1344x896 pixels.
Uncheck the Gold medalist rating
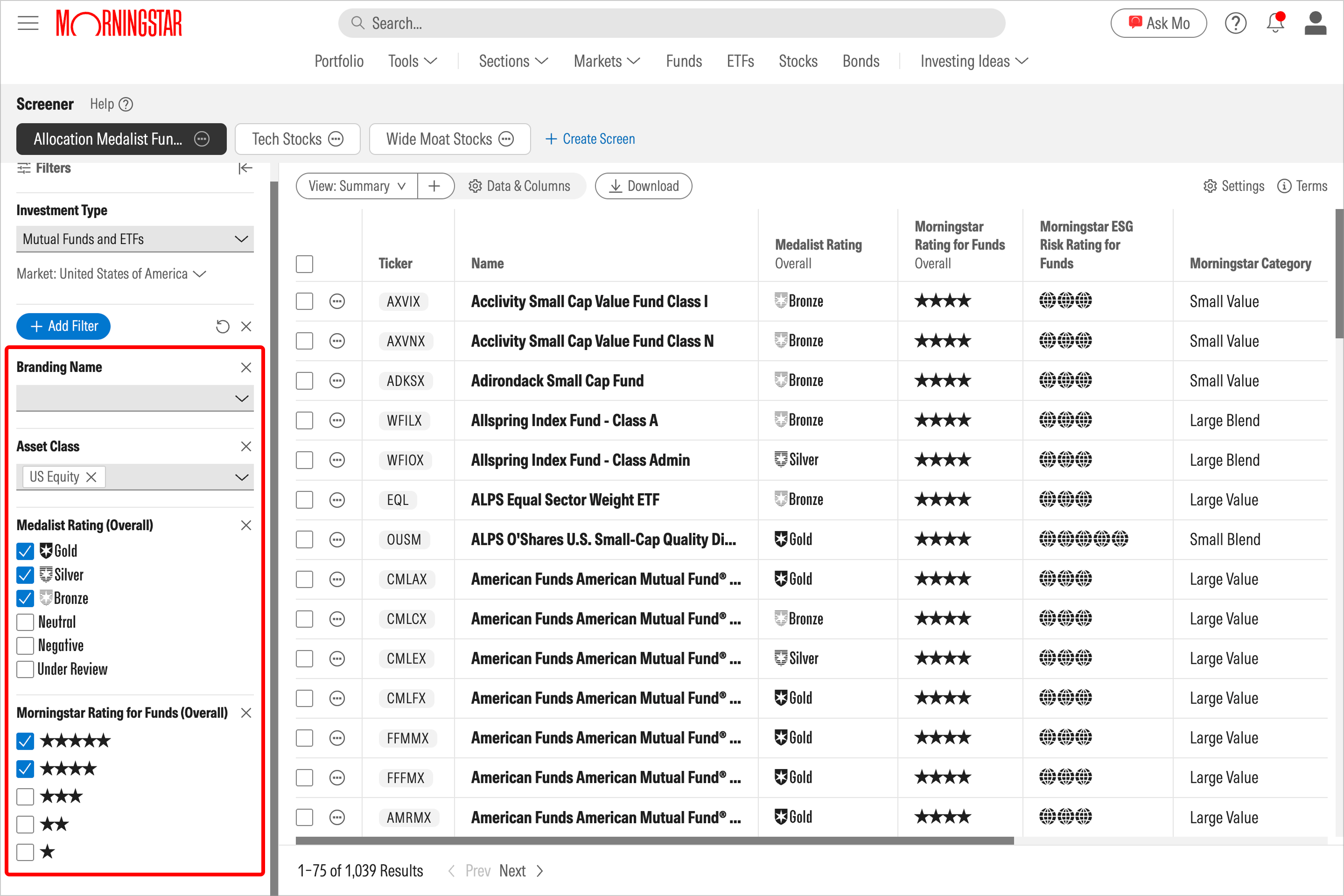point(25,551)
